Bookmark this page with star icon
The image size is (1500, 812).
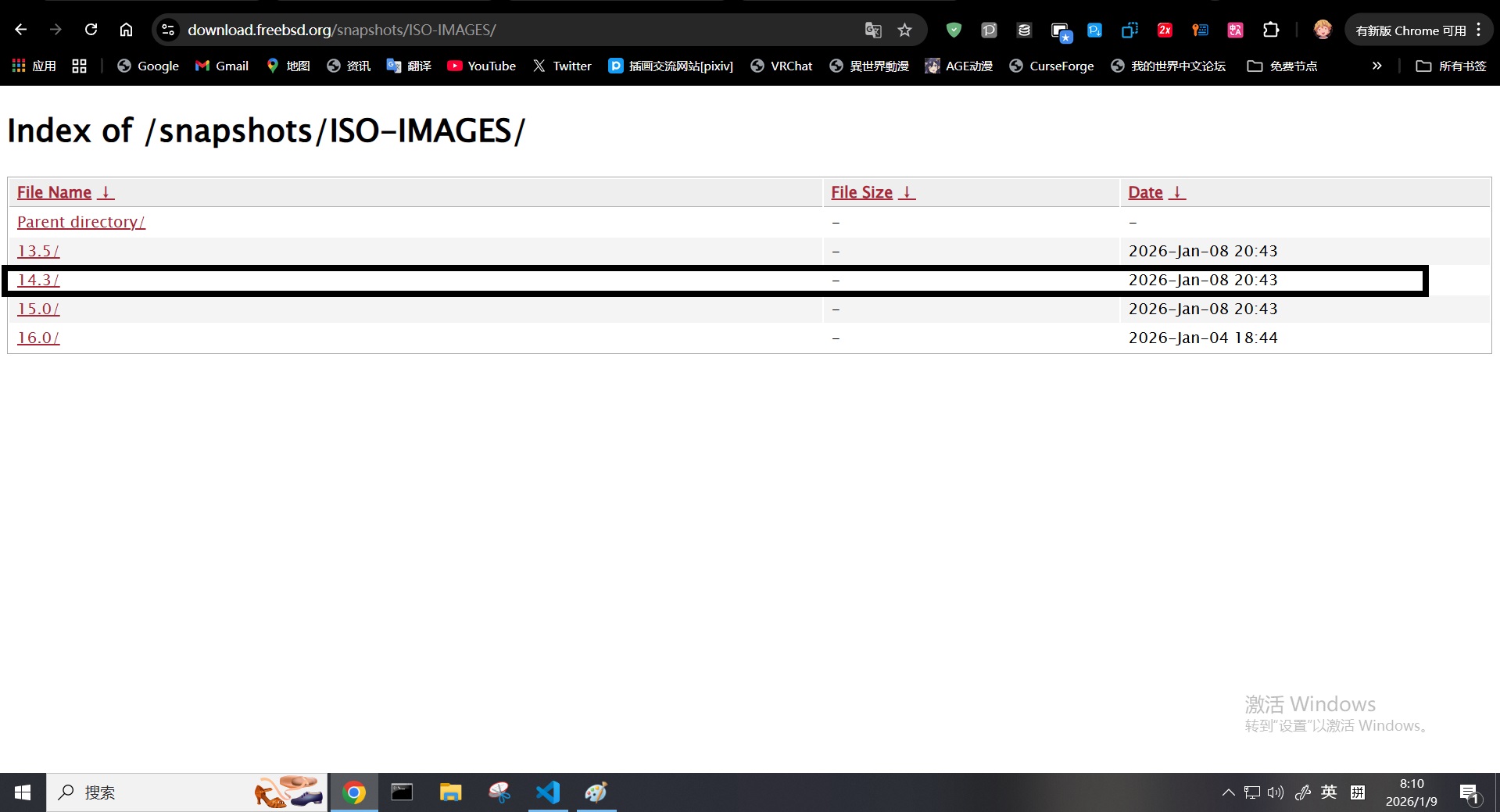pyautogui.click(x=904, y=30)
